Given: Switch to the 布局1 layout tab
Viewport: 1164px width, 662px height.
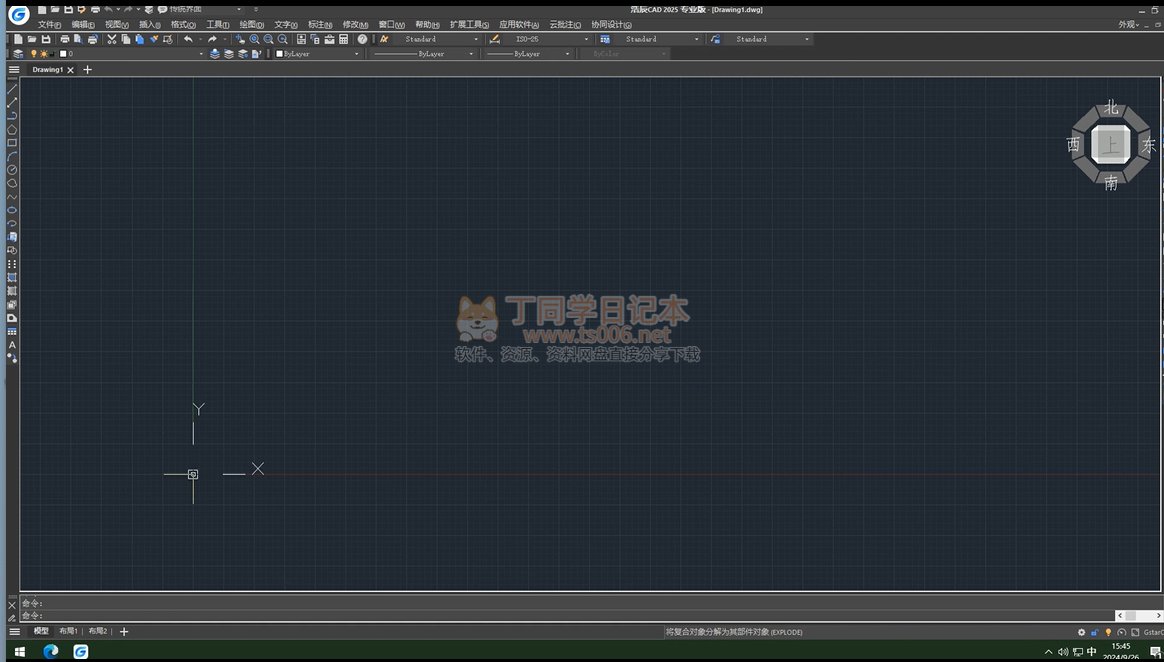Looking at the screenshot, I should 68,631.
